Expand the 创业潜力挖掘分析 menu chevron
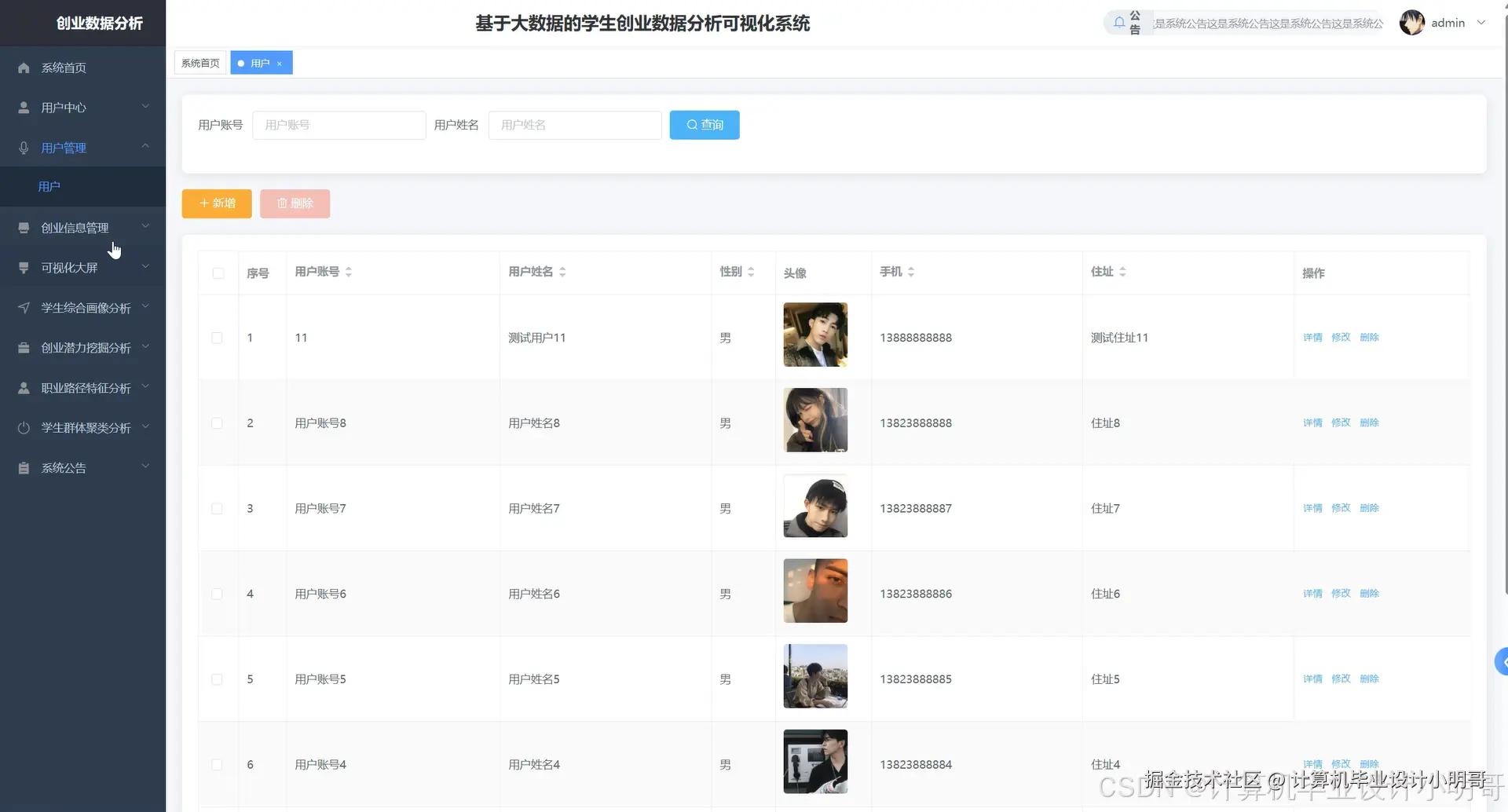Image resolution: width=1508 pixels, height=812 pixels. pos(145,346)
